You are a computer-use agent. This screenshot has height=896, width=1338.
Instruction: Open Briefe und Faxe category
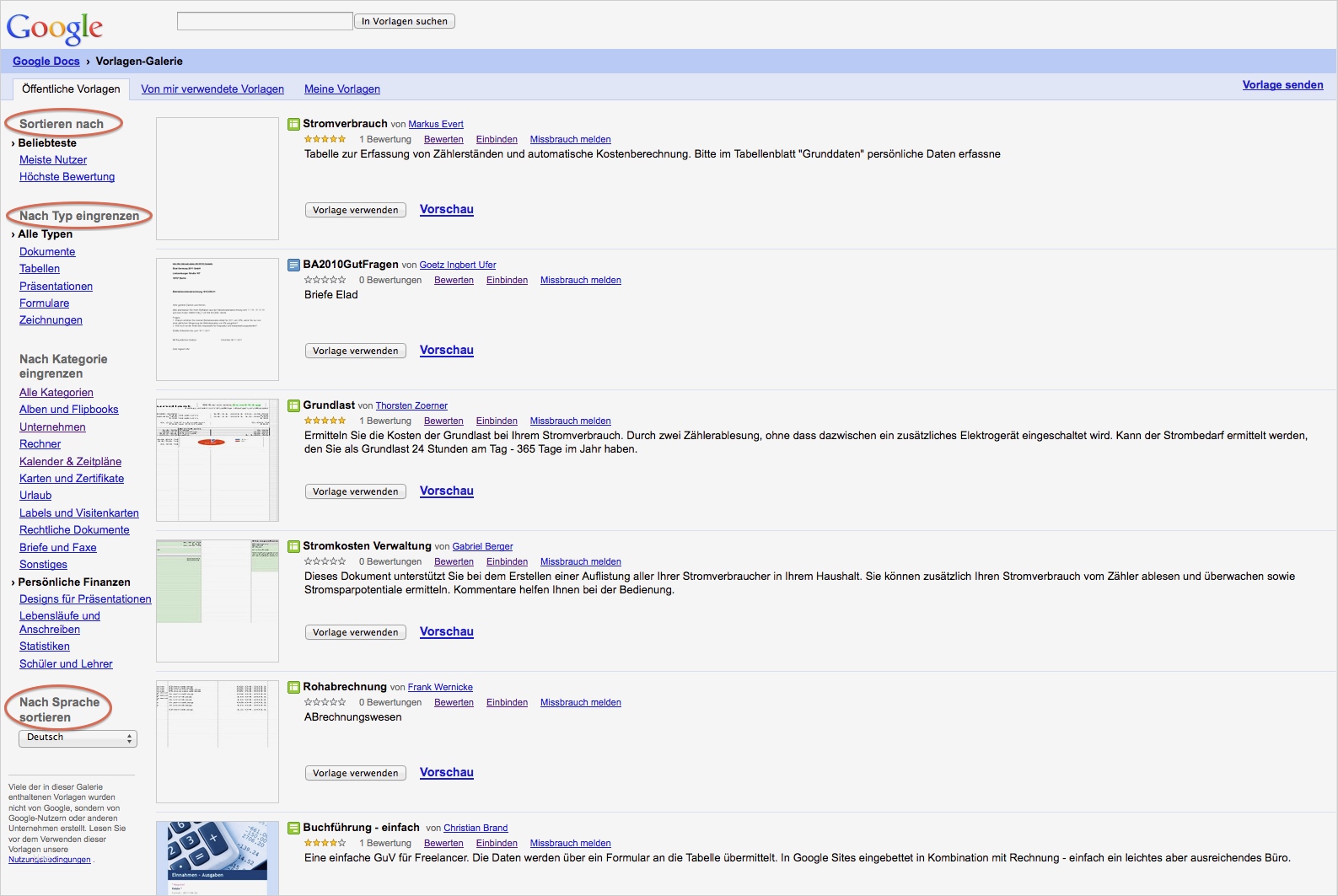point(58,548)
